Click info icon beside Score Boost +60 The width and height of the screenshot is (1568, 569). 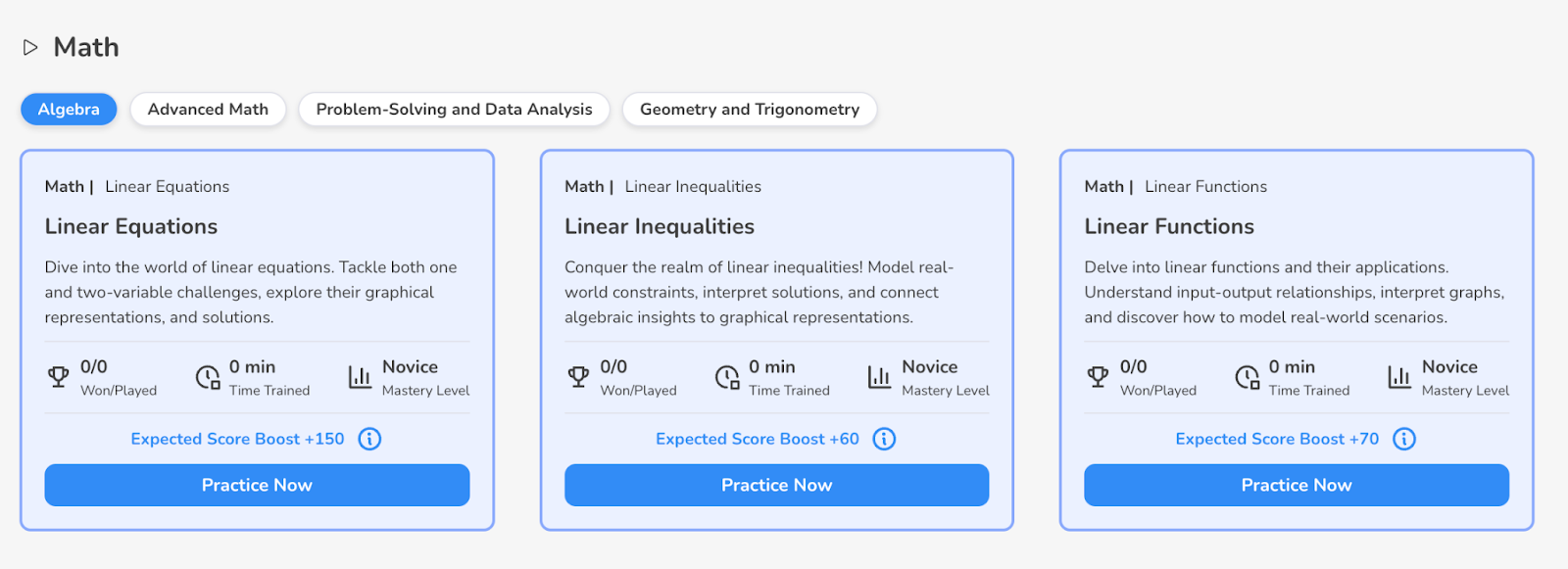[x=884, y=439]
